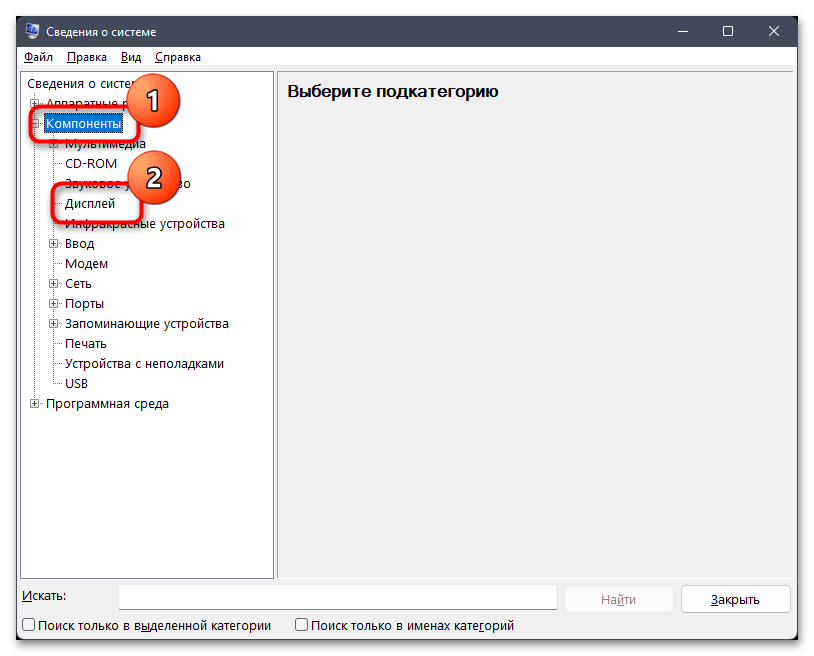Open the Файл menu

pyautogui.click(x=38, y=57)
